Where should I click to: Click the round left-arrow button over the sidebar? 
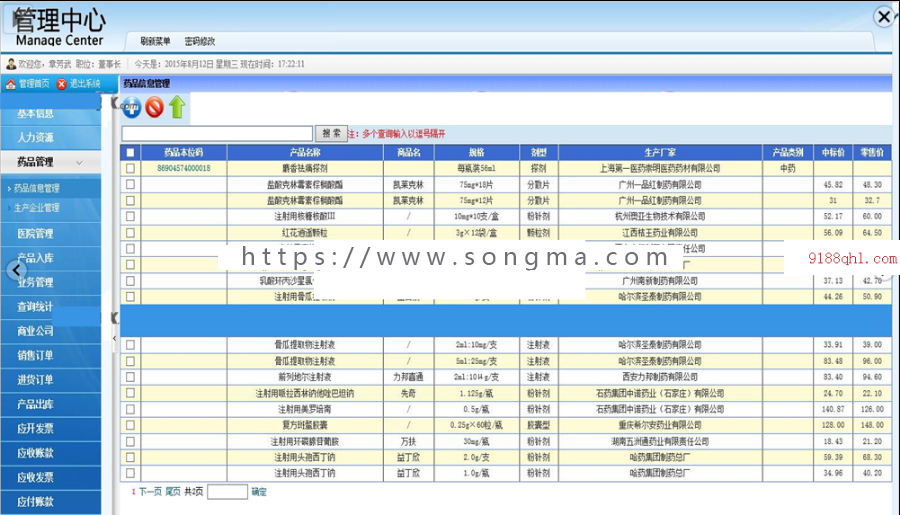(x=17, y=270)
